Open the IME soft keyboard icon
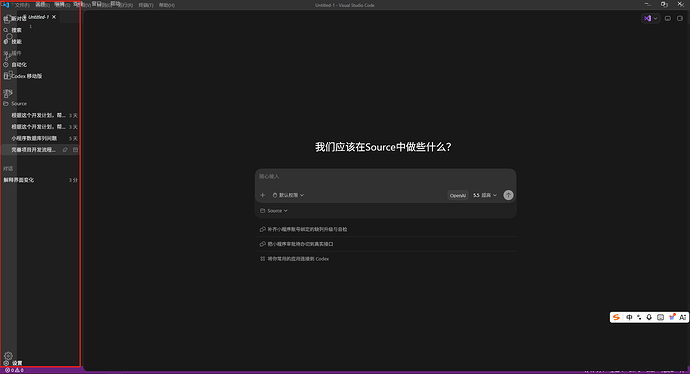 (661, 317)
